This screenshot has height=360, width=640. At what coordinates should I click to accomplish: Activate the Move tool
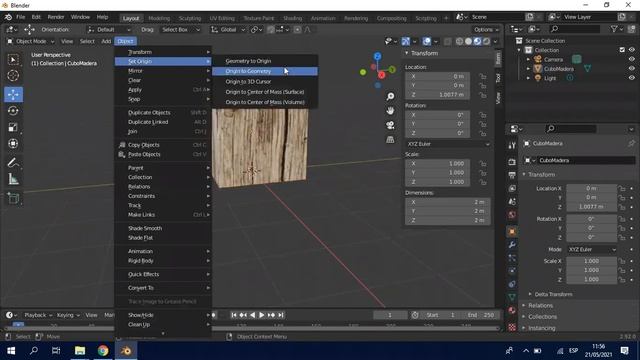click(x=13, y=94)
